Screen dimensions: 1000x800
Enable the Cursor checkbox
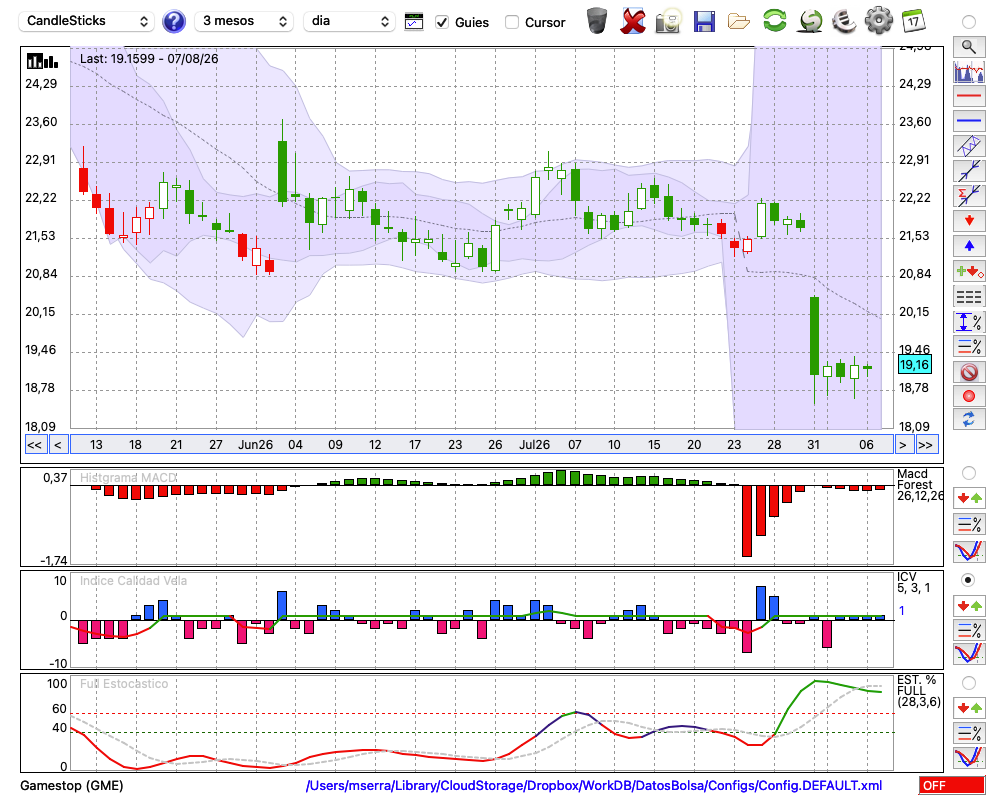click(511, 22)
